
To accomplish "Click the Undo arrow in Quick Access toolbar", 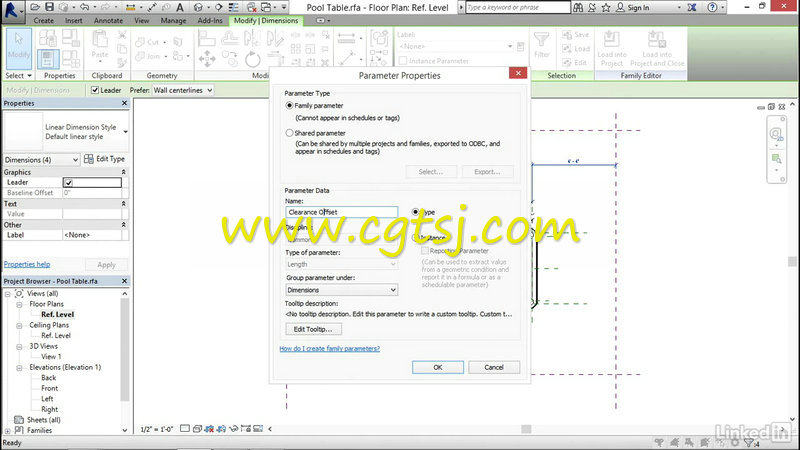I will pyautogui.click(x=85, y=7).
